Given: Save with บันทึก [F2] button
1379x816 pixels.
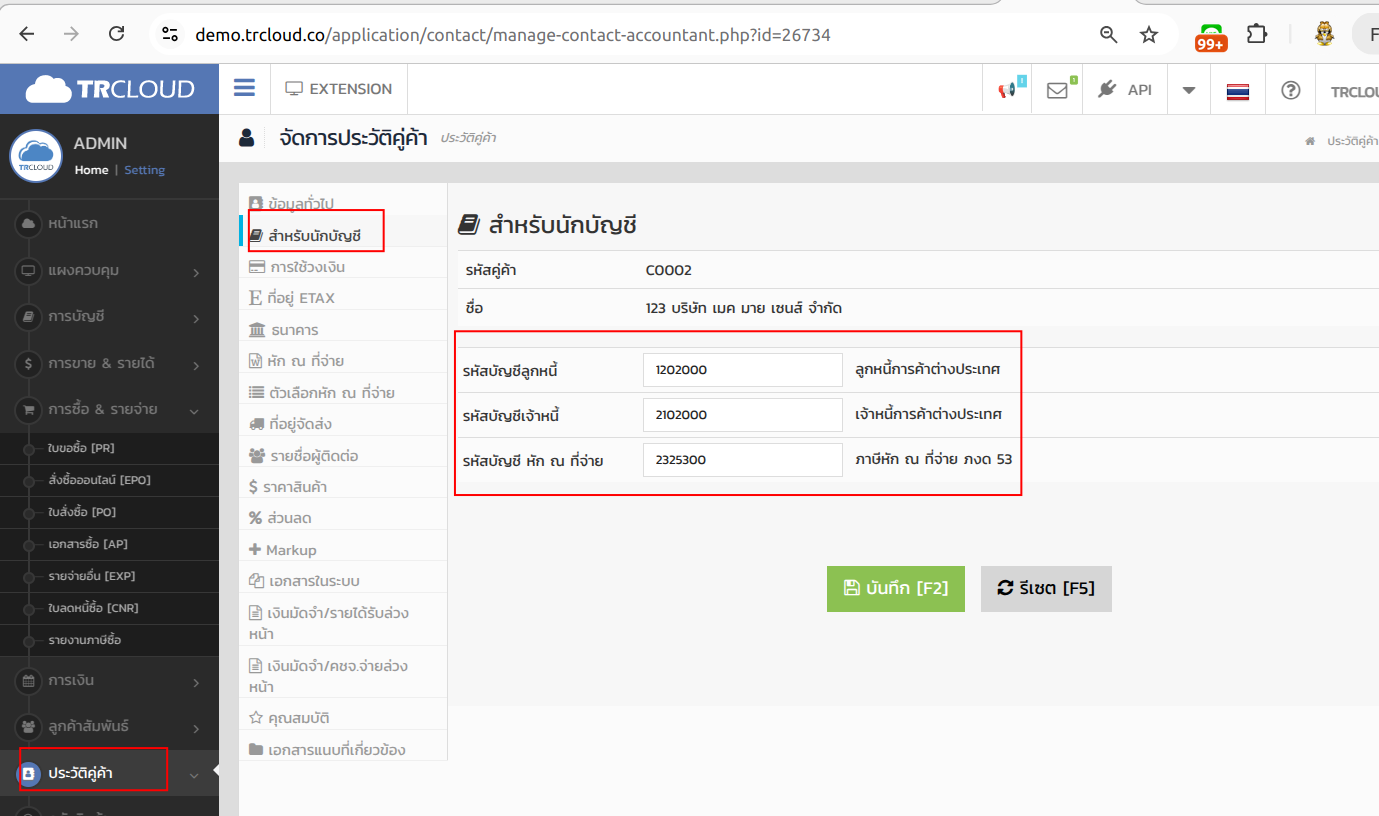Looking at the screenshot, I should (x=895, y=589).
